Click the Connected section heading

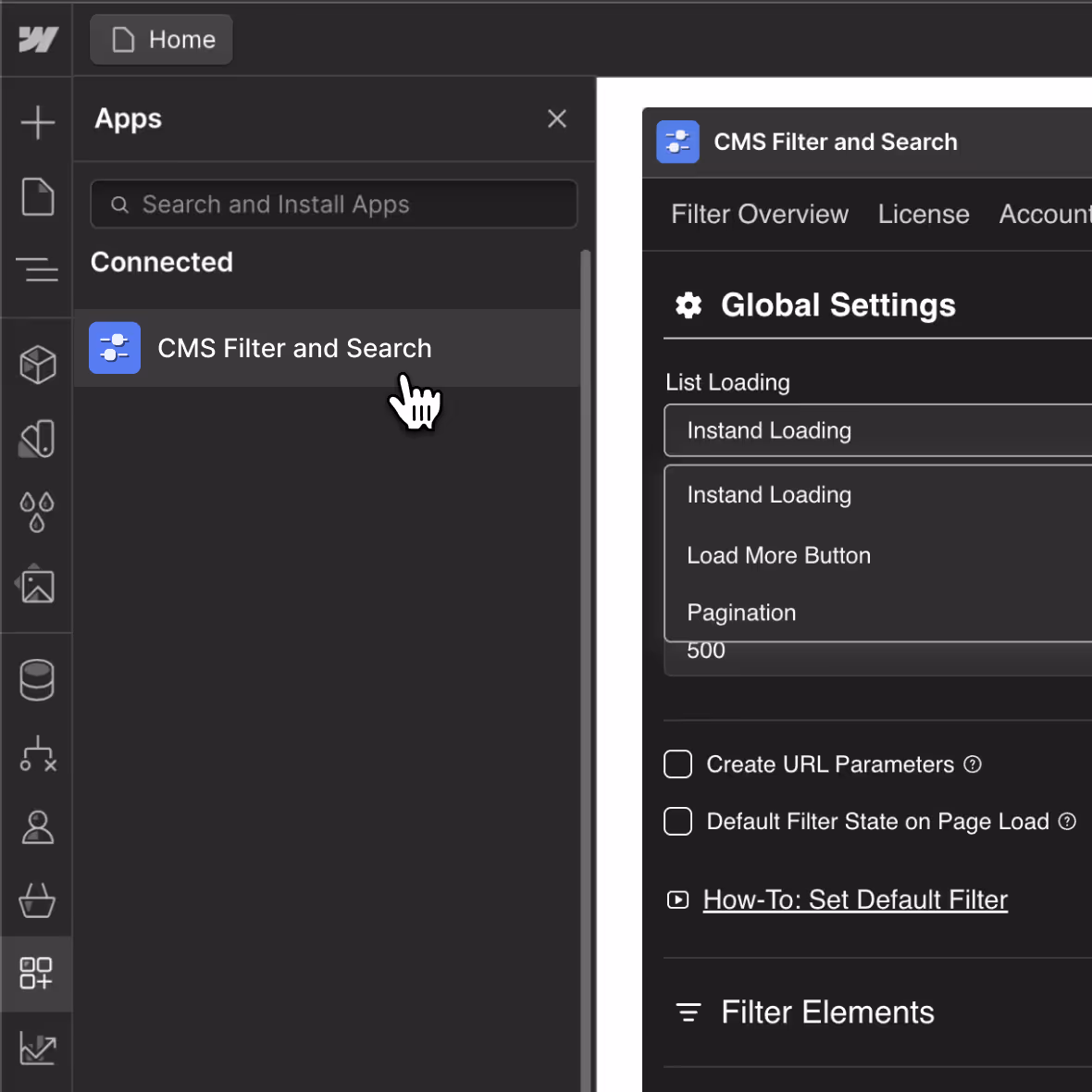coord(162,262)
